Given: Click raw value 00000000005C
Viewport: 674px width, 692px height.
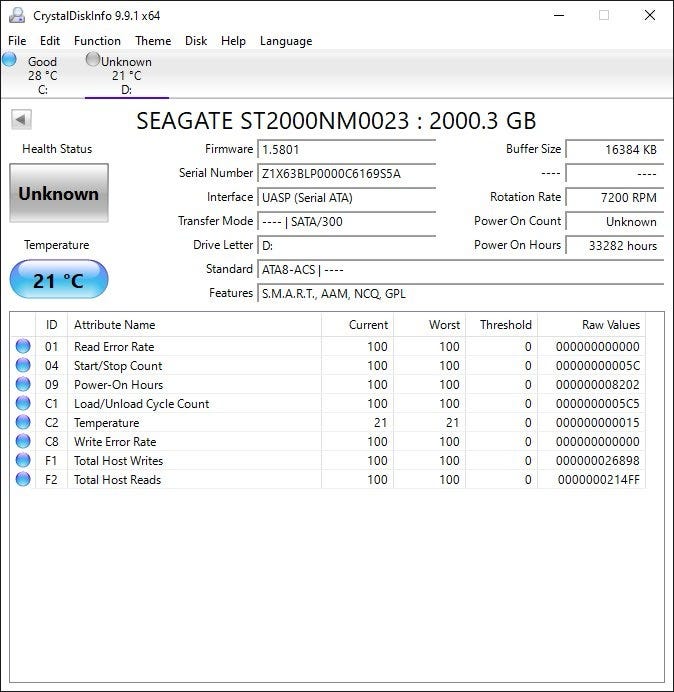Looking at the screenshot, I should pyautogui.click(x=598, y=366).
